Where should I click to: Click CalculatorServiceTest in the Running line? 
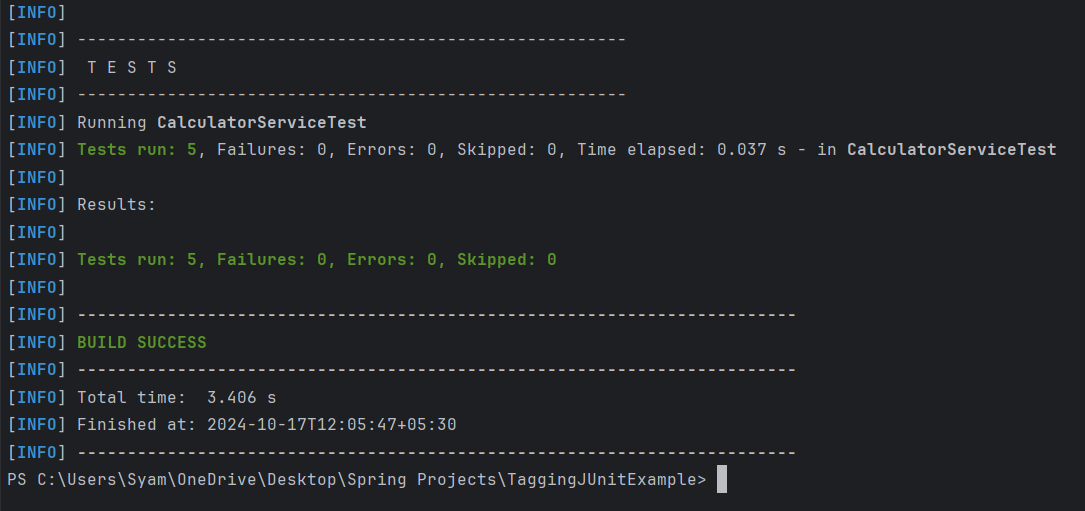click(x=261, y=123)
